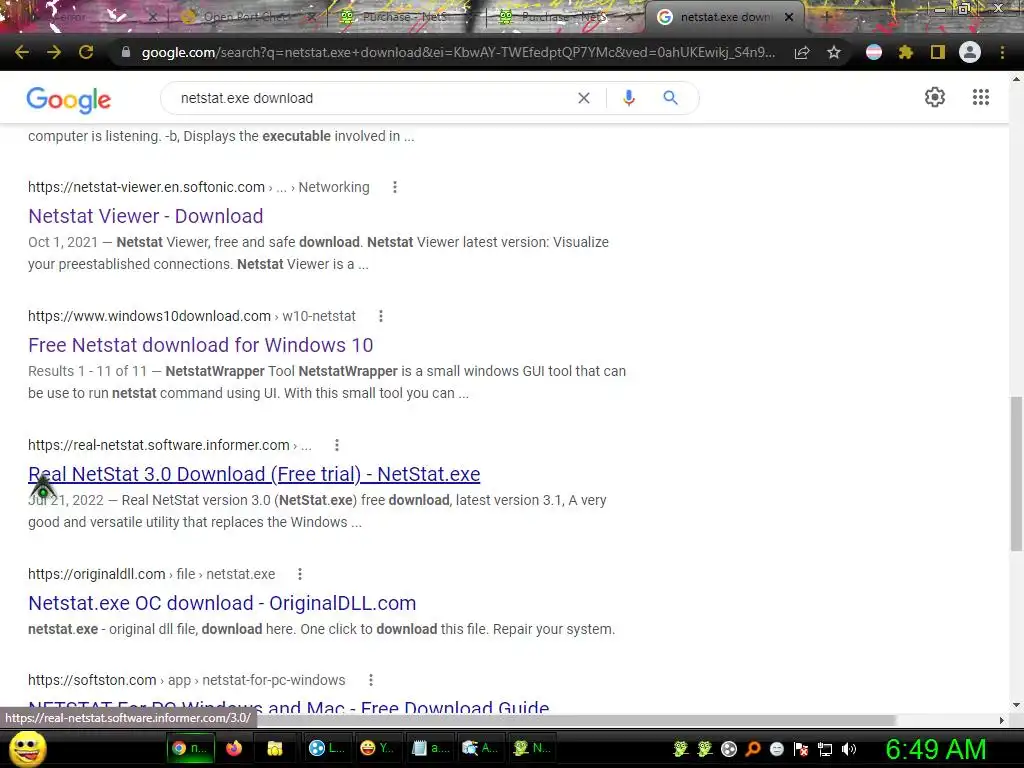Open a new browser tab
This screenshot has height=768, width=1024.
825,17
